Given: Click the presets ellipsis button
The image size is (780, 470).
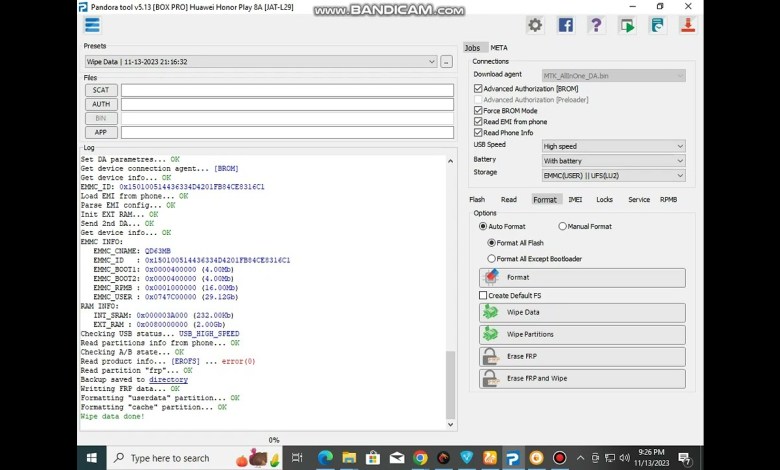Looking at the screenshot, I should coord(446,62).
